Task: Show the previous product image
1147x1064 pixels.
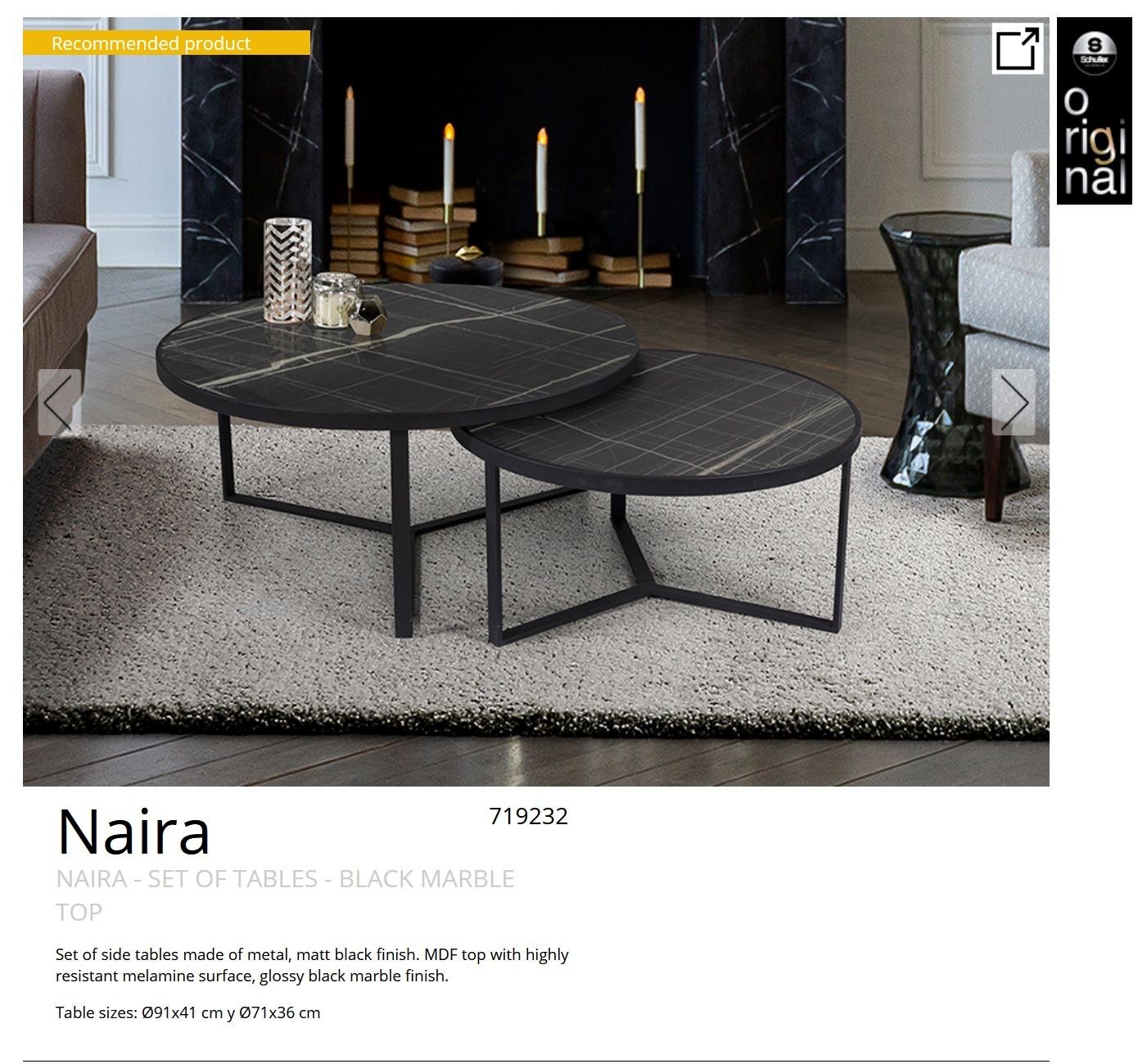Action: (59, 402)
